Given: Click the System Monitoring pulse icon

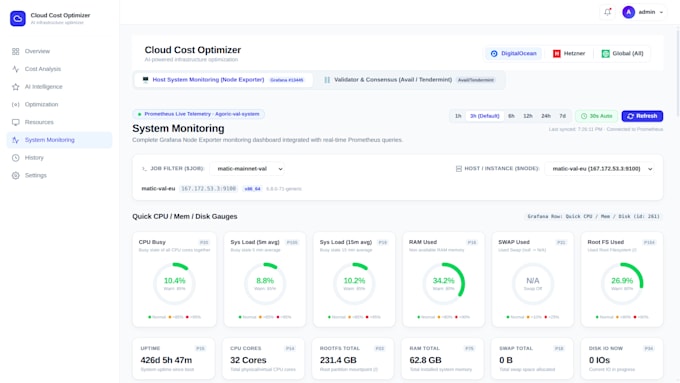Looking at the screenshot, I should [x=16, y=140].
